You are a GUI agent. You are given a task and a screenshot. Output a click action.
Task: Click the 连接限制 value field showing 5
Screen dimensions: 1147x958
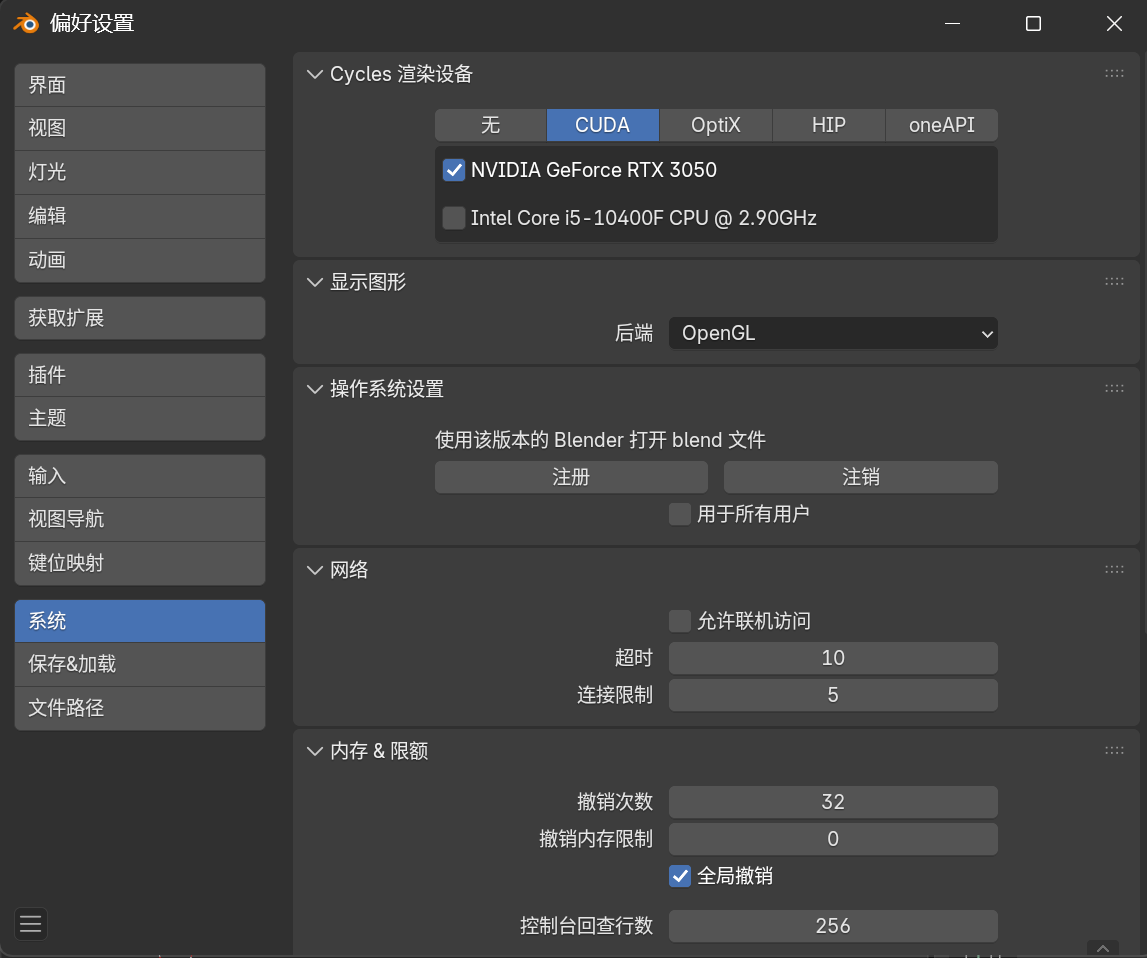tap(833, 695)
